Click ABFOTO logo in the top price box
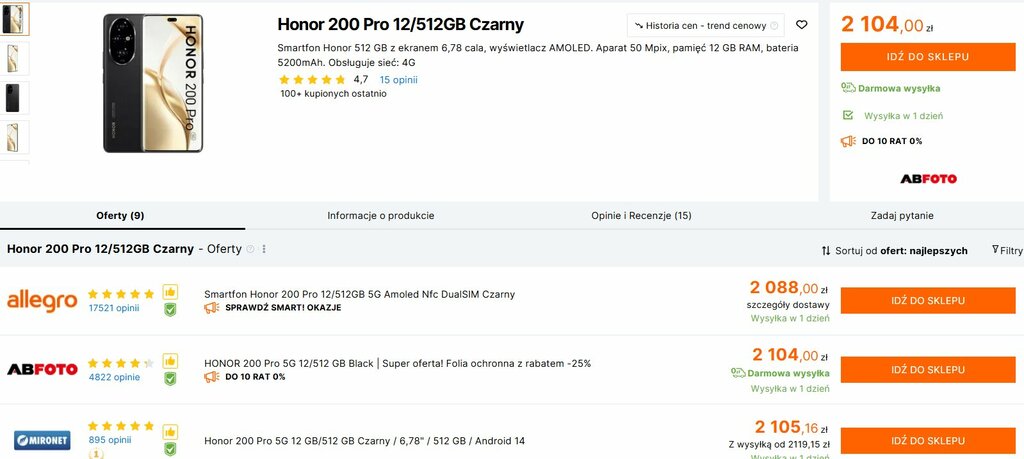This screenshot has height=459, width=1024. pos(928,179)
